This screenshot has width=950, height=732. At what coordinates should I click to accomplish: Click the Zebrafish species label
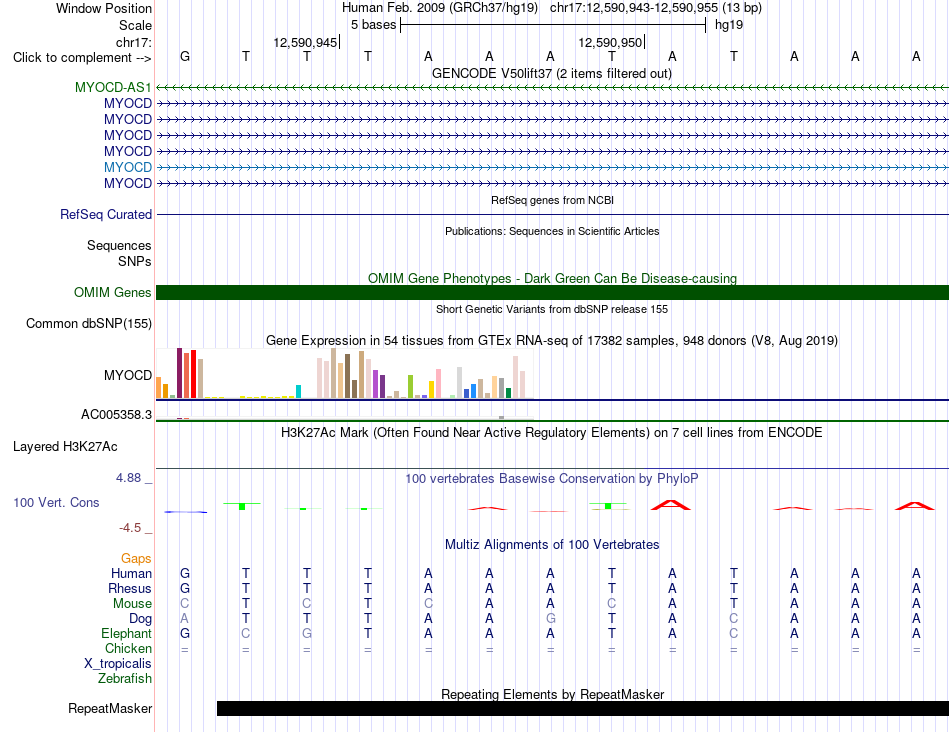125,679
